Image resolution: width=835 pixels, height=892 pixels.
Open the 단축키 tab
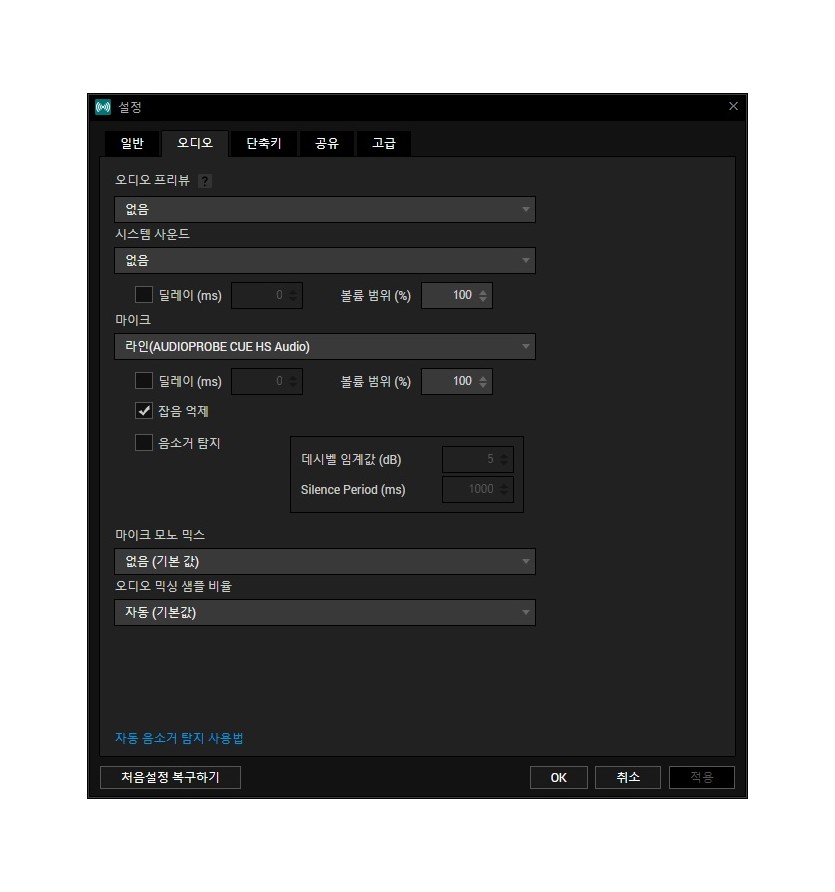264,143
